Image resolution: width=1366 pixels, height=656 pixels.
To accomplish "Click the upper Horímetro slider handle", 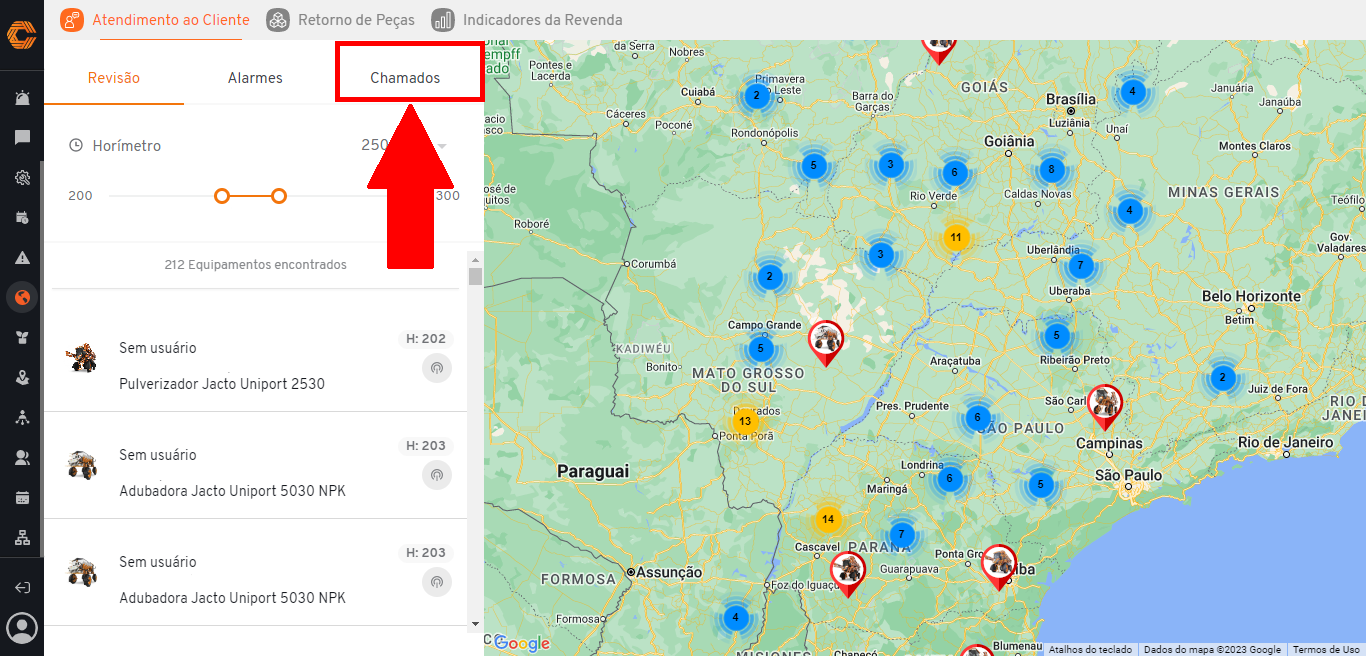I will (279, 196).
